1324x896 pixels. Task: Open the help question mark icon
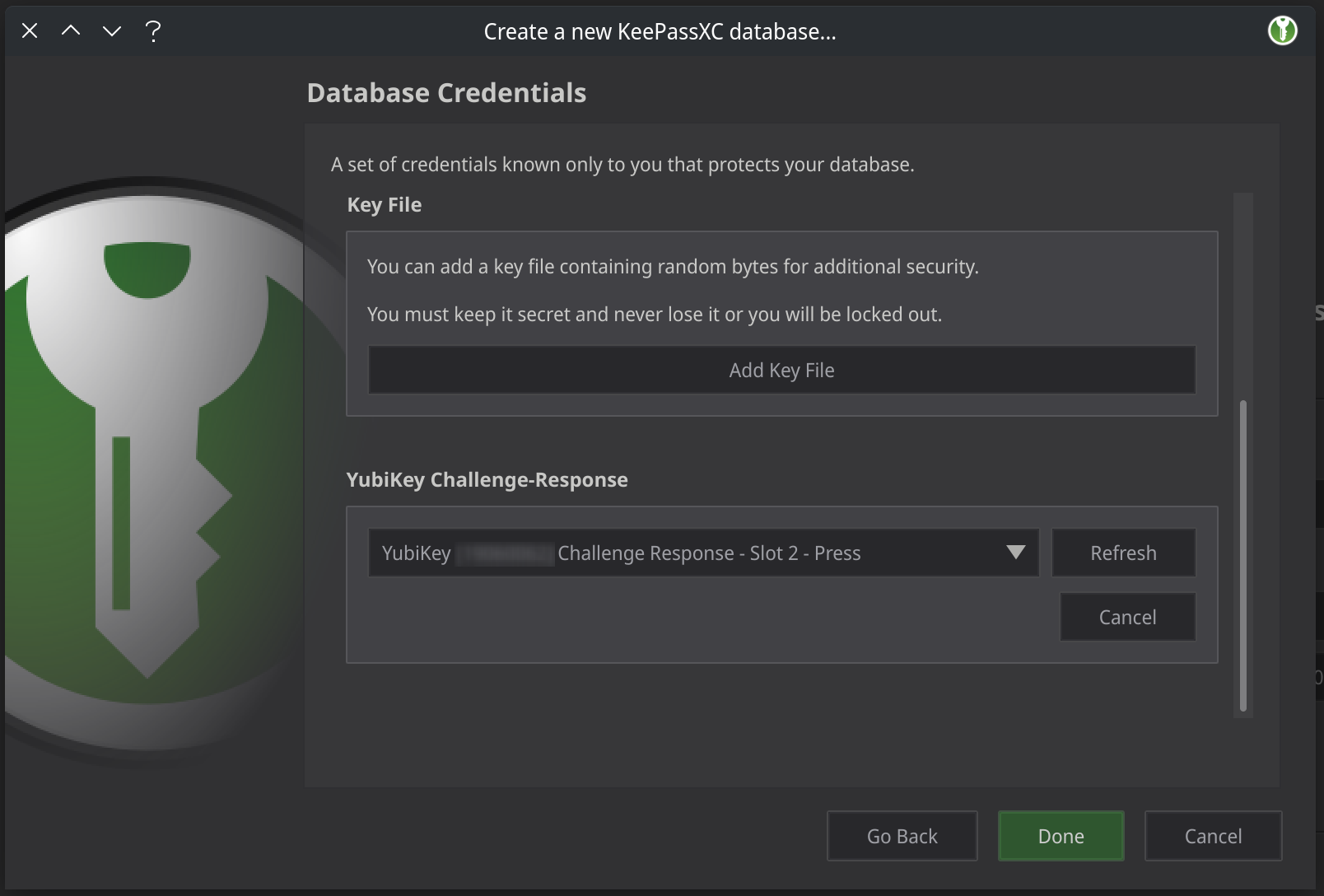coord(152,31)
